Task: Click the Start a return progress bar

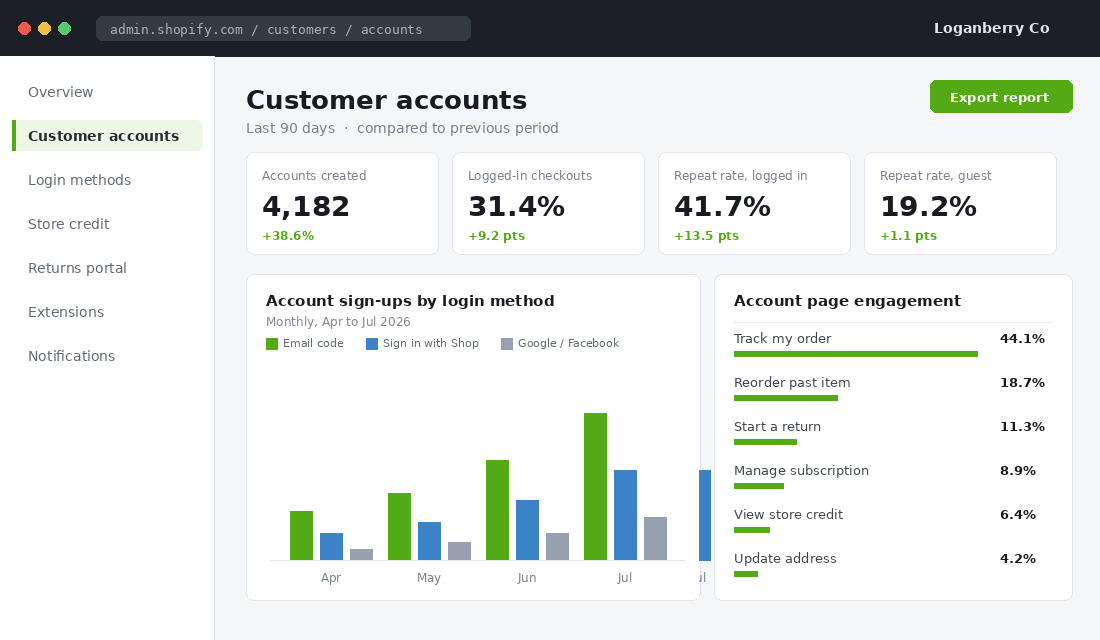Action: 765,442
